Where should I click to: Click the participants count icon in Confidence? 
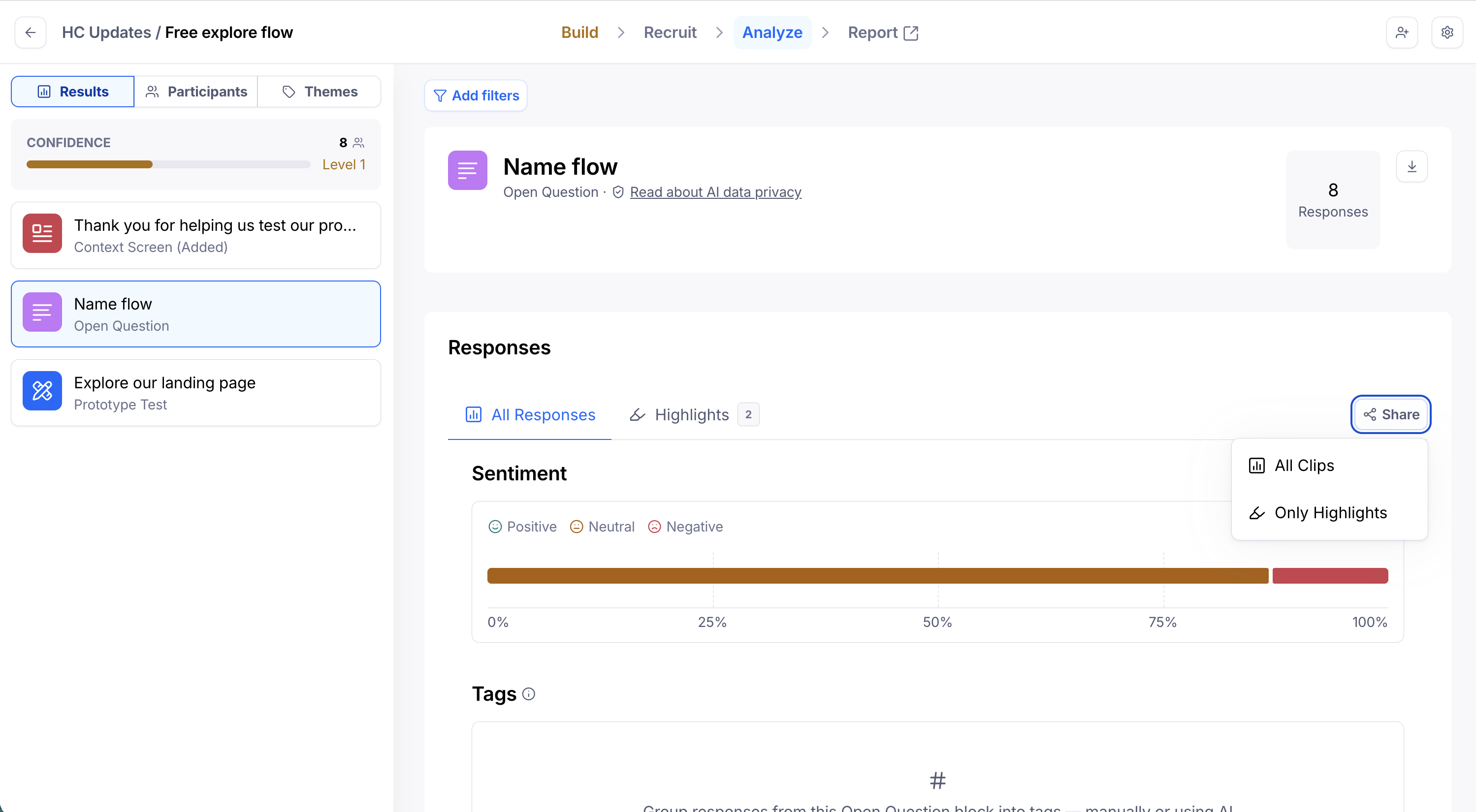[x=359, y=143]
